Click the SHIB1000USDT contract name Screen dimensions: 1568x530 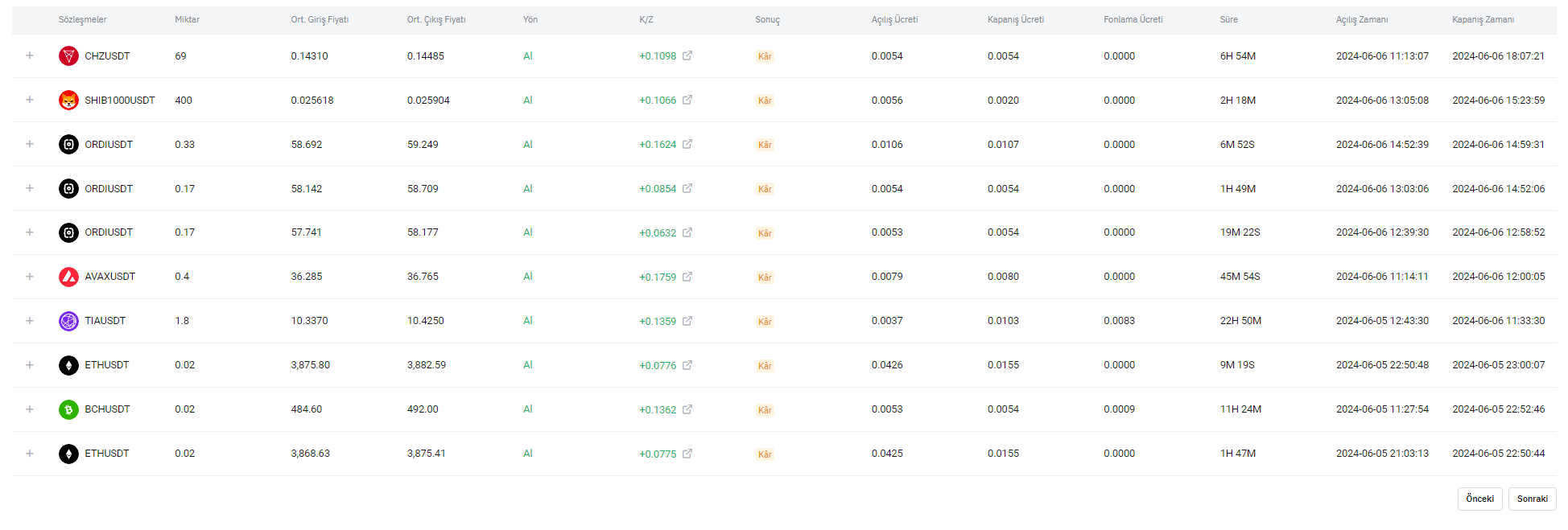click(120, 101)
